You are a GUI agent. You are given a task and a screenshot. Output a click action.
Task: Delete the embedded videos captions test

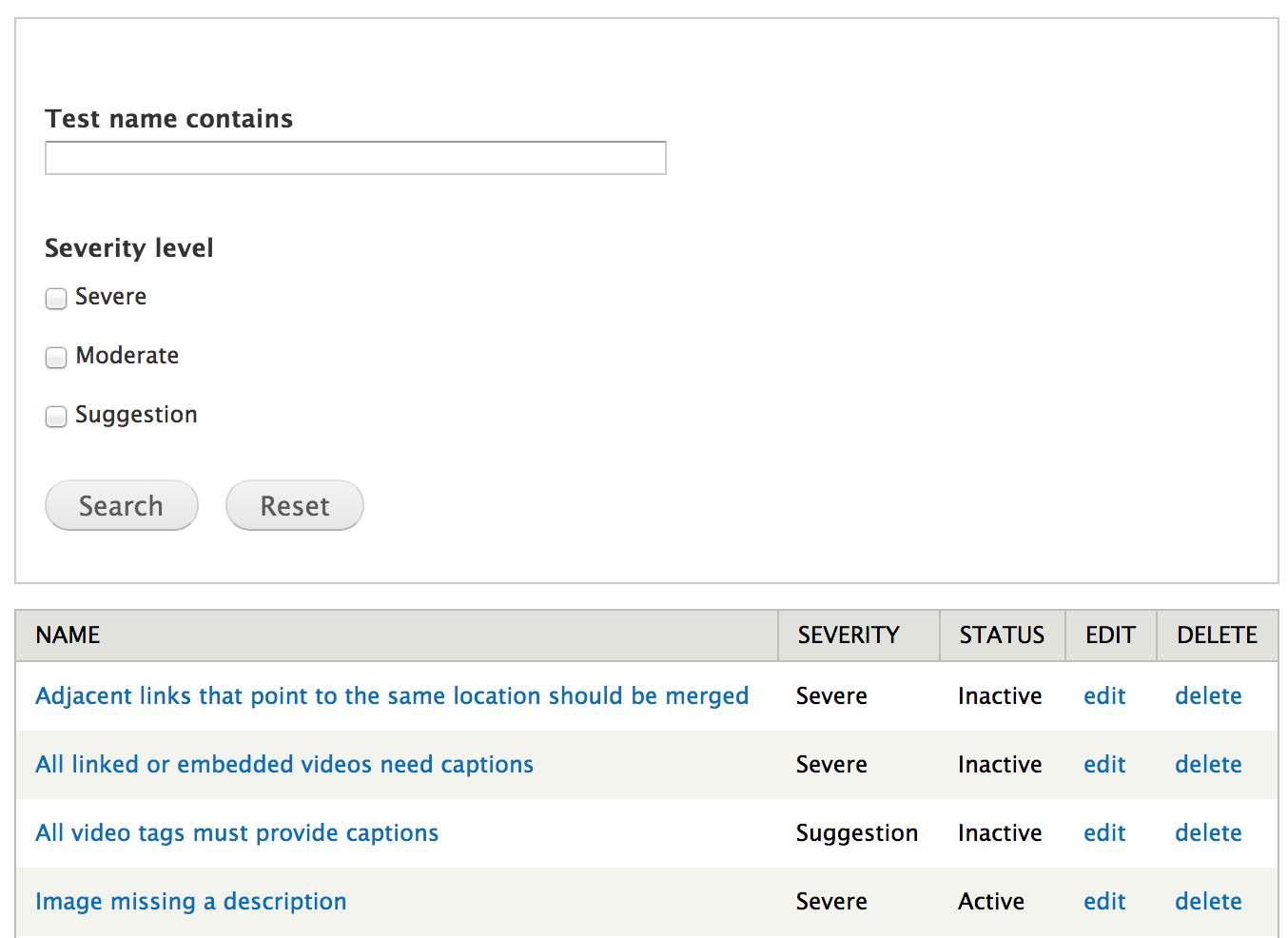1208,764
